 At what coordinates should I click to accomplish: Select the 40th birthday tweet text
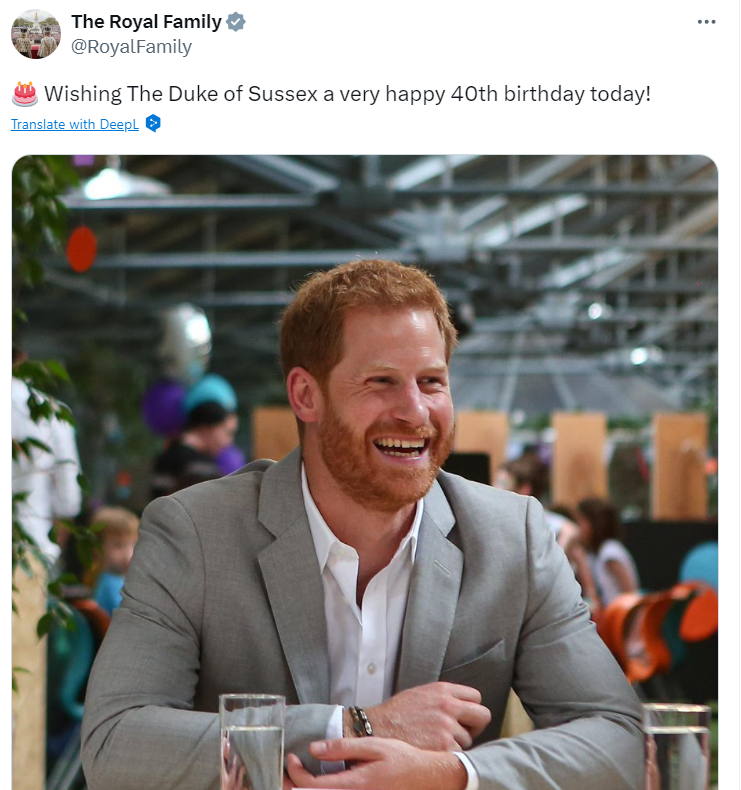point(347,94)
